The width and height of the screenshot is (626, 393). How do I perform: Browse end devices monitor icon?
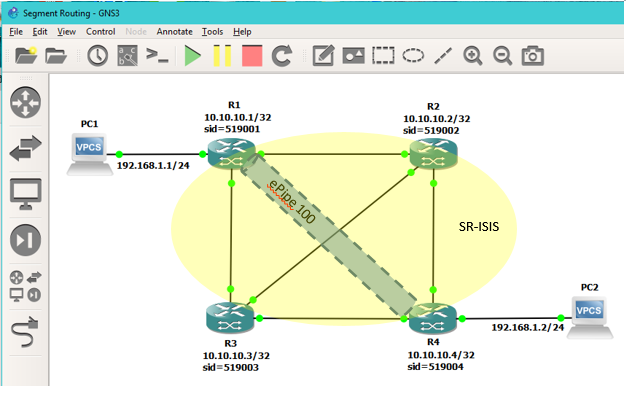point(26,194)
